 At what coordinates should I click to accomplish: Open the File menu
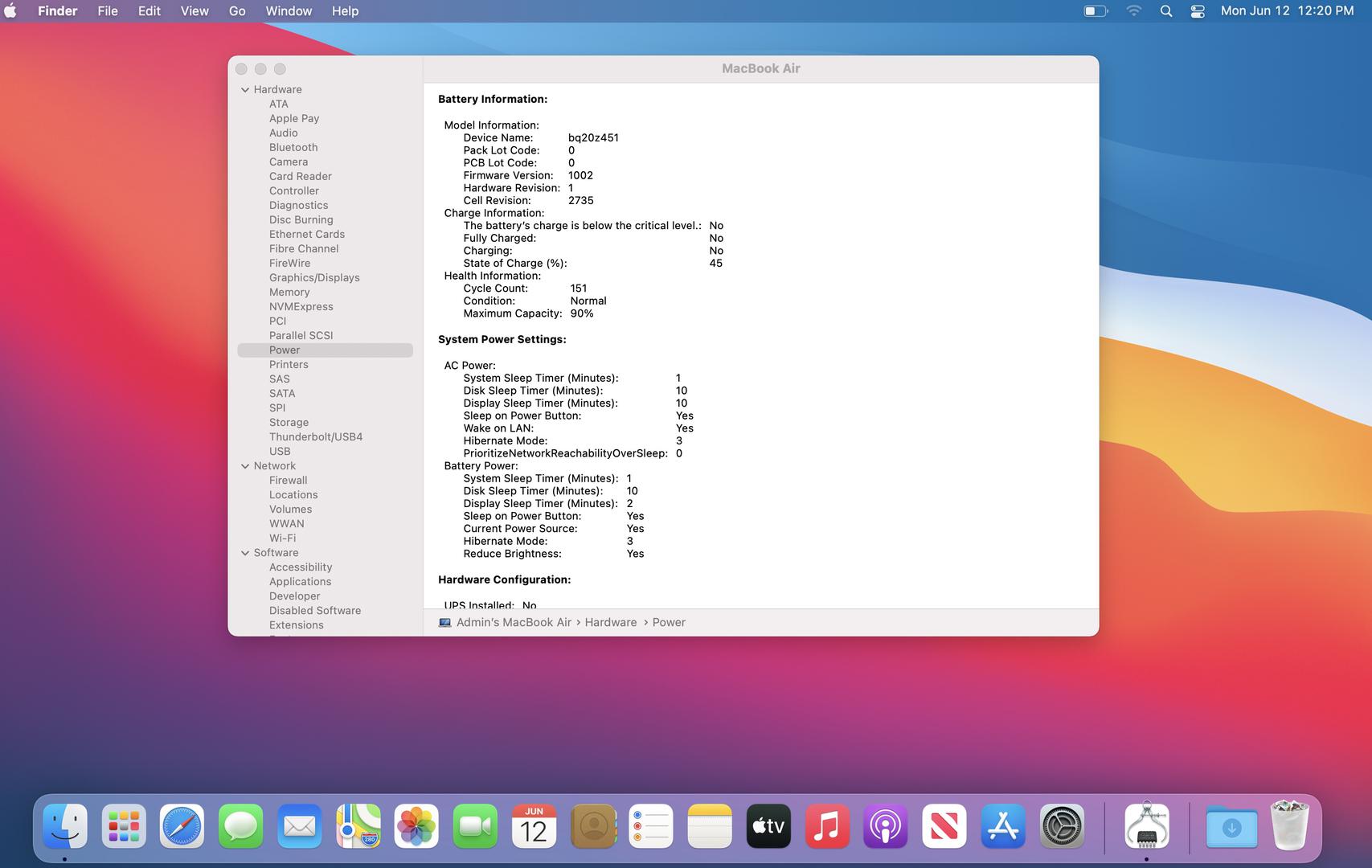pos(108,11)
